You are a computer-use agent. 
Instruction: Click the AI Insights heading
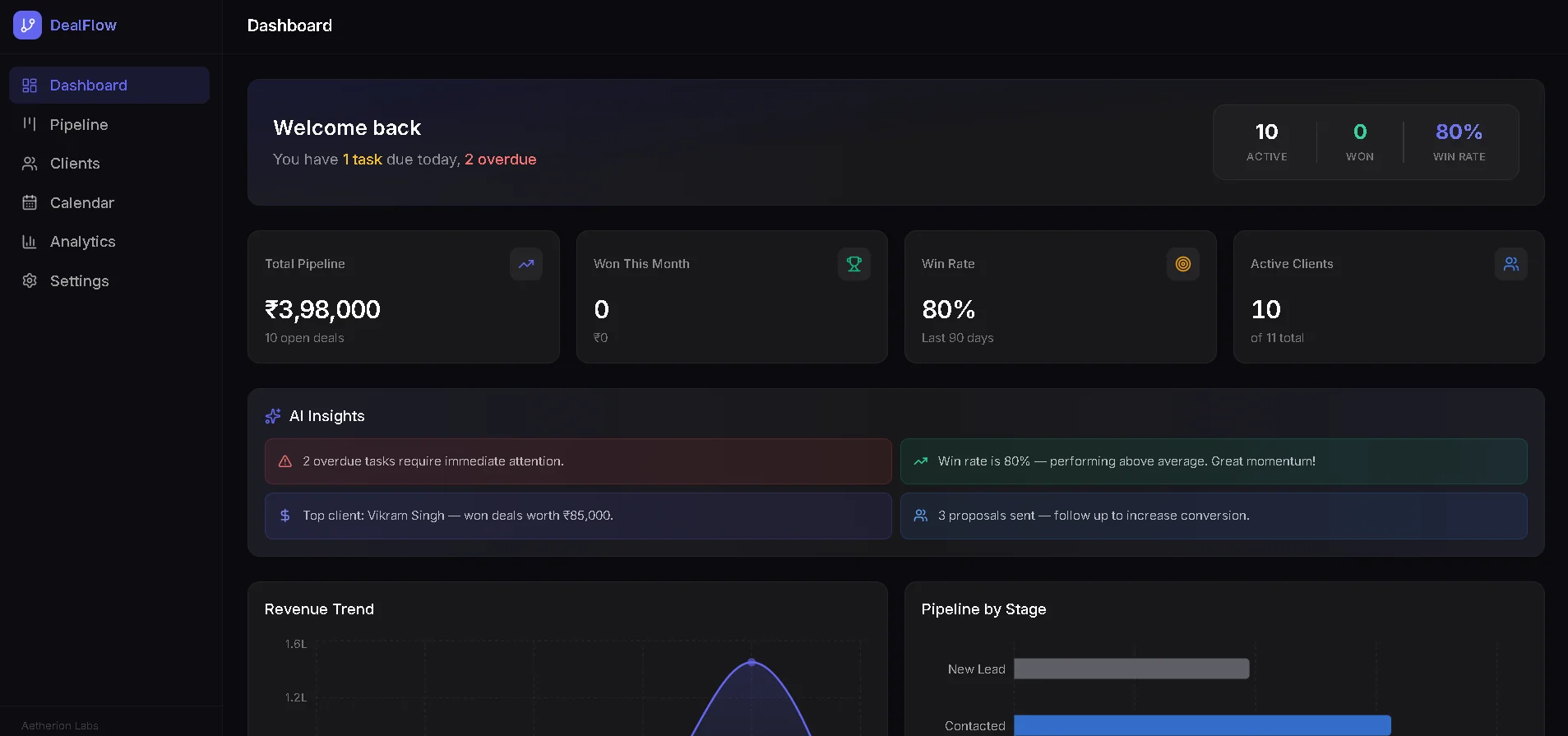(x=326, y=416)
